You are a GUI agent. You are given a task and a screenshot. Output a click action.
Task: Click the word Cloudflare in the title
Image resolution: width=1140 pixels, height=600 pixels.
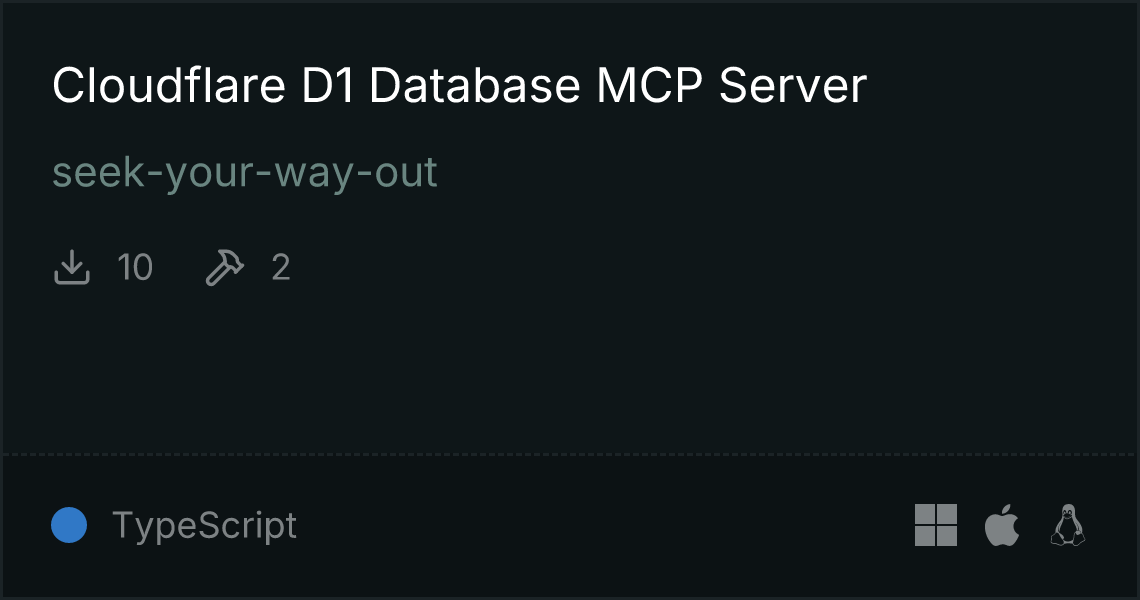point(169,86)
